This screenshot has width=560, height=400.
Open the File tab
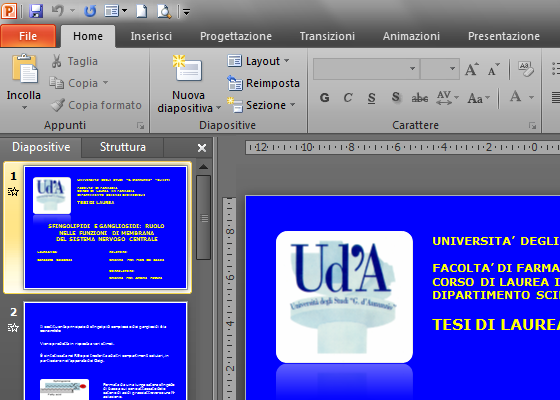tap(28, 36)
